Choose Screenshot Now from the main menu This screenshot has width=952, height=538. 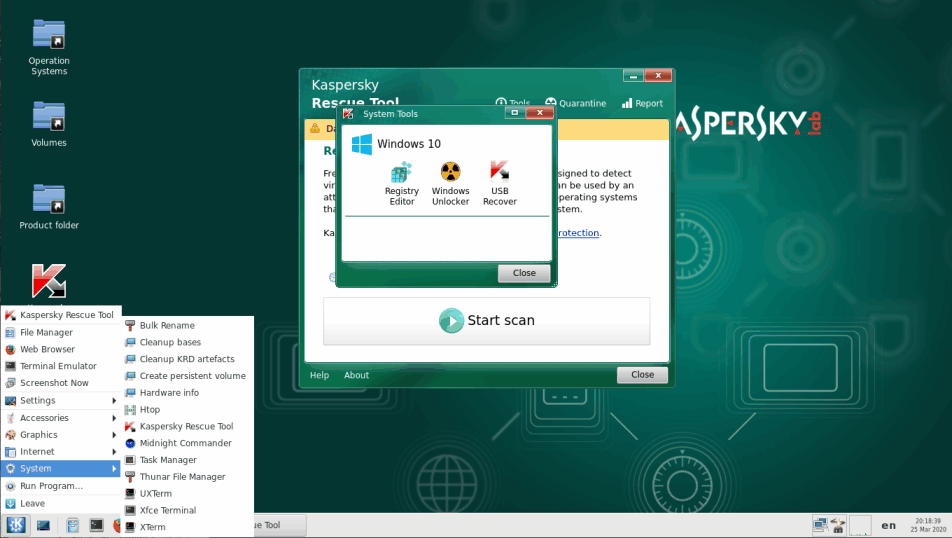[x=61, y=383]
